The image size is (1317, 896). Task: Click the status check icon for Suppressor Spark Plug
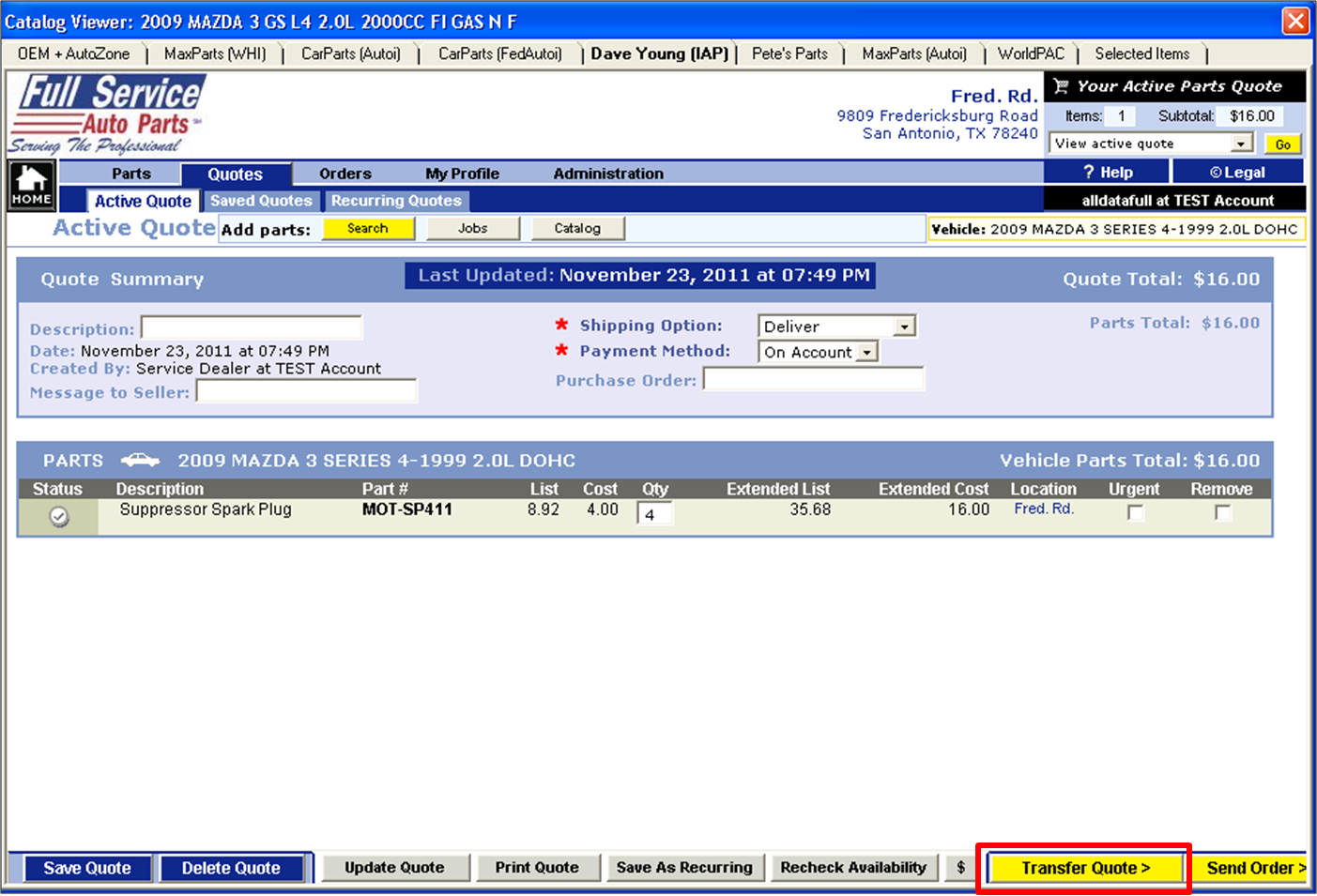point(59,517)
